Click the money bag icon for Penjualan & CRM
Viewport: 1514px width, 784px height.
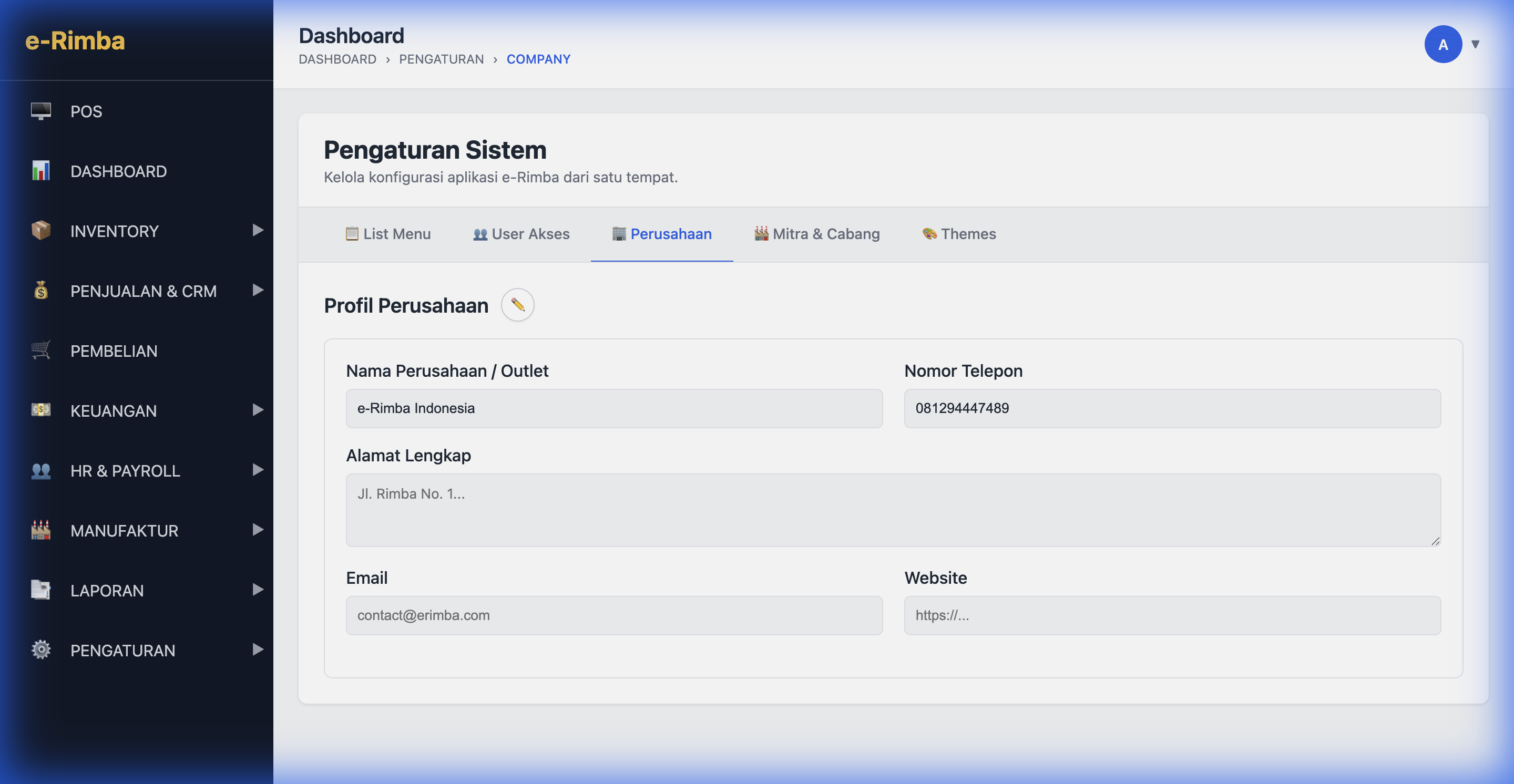click(x=40, y=291)
